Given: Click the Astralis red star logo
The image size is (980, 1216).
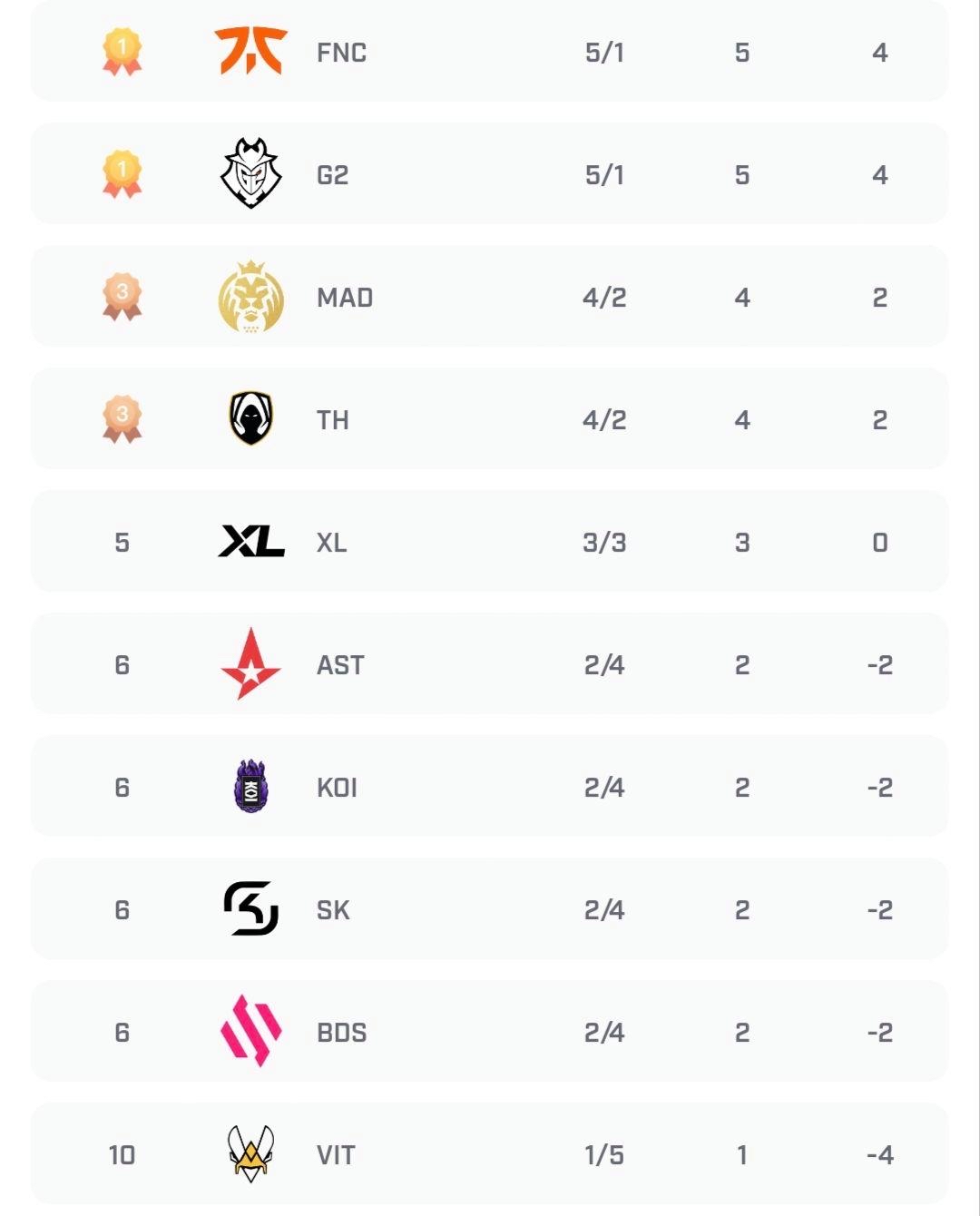Looking at the screenshot, I should (250, 664).
